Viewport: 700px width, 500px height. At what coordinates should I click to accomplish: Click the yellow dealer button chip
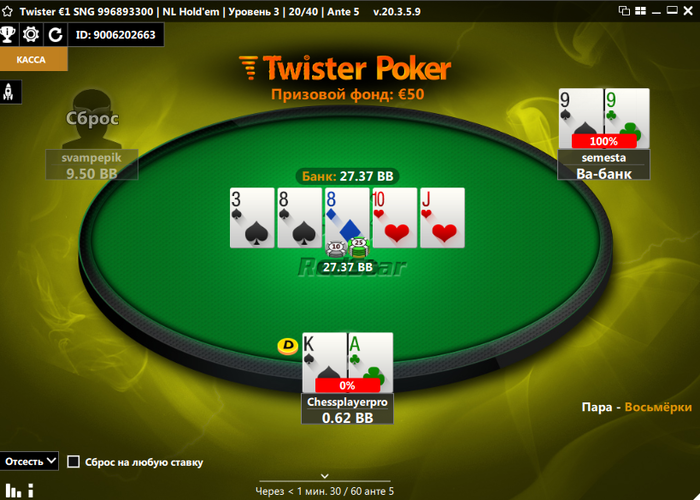coord(288,346)
